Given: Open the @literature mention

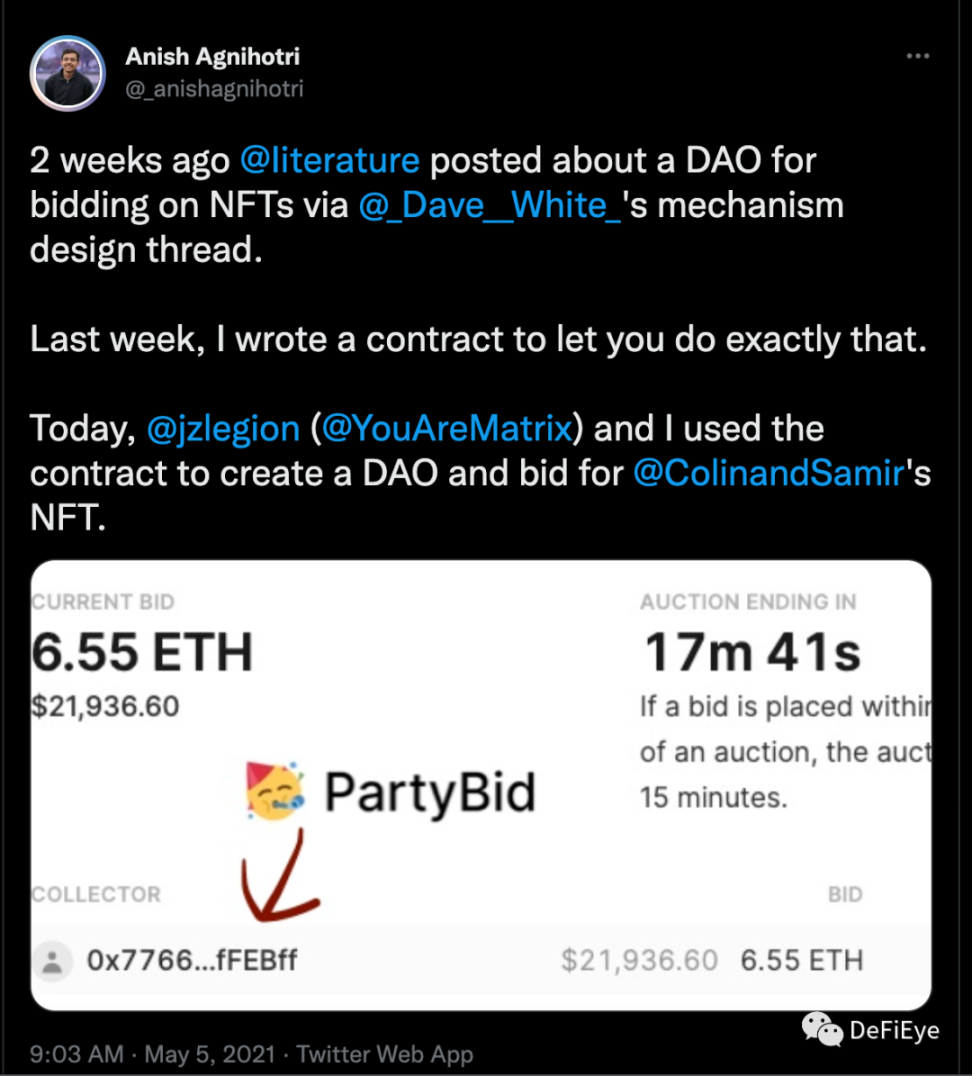Looking at the screenshot, I should click(x=329, y=160).
